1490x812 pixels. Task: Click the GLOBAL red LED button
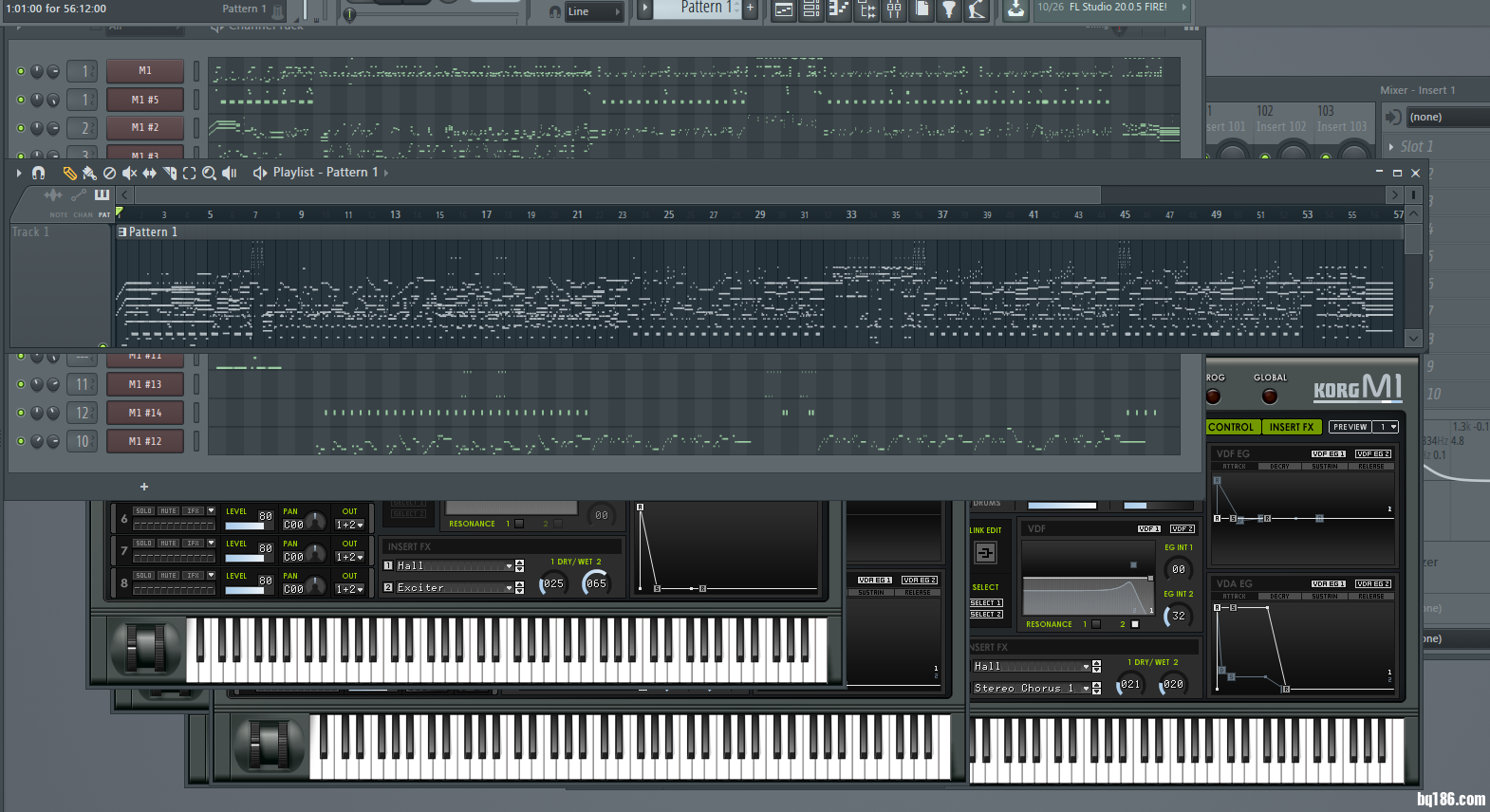click(x=1270, y=396)
